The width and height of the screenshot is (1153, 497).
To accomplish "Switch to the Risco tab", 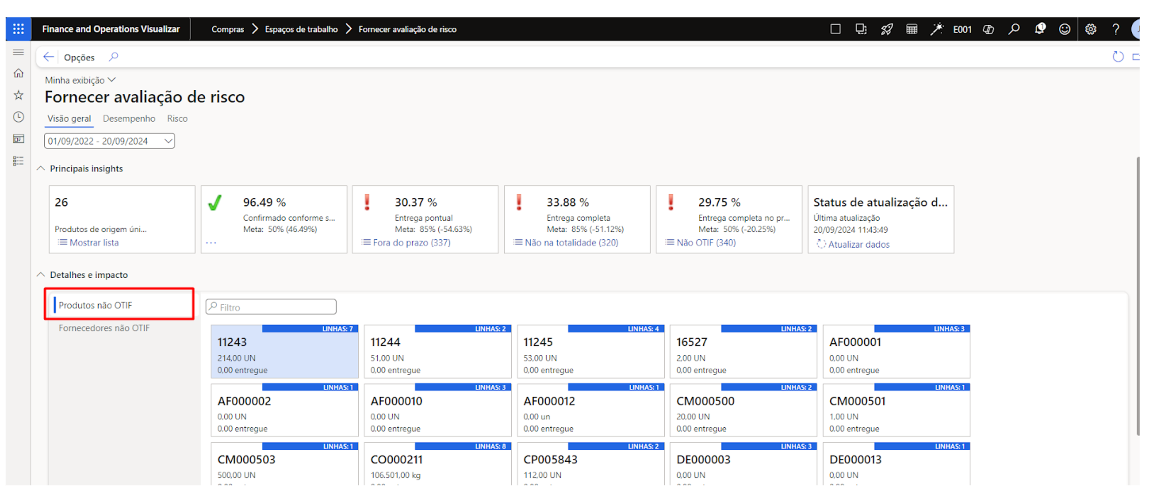I will tap(177, 119).
